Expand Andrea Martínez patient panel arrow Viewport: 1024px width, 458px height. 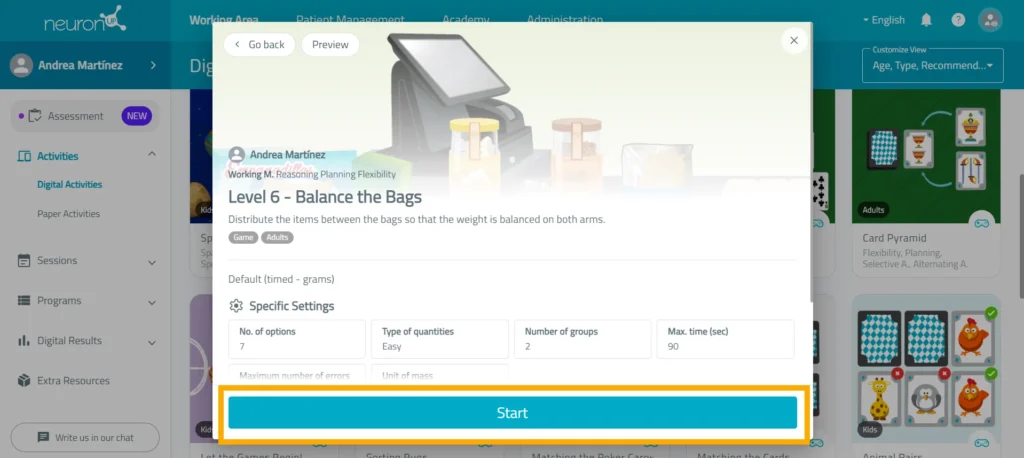[153, 65]
